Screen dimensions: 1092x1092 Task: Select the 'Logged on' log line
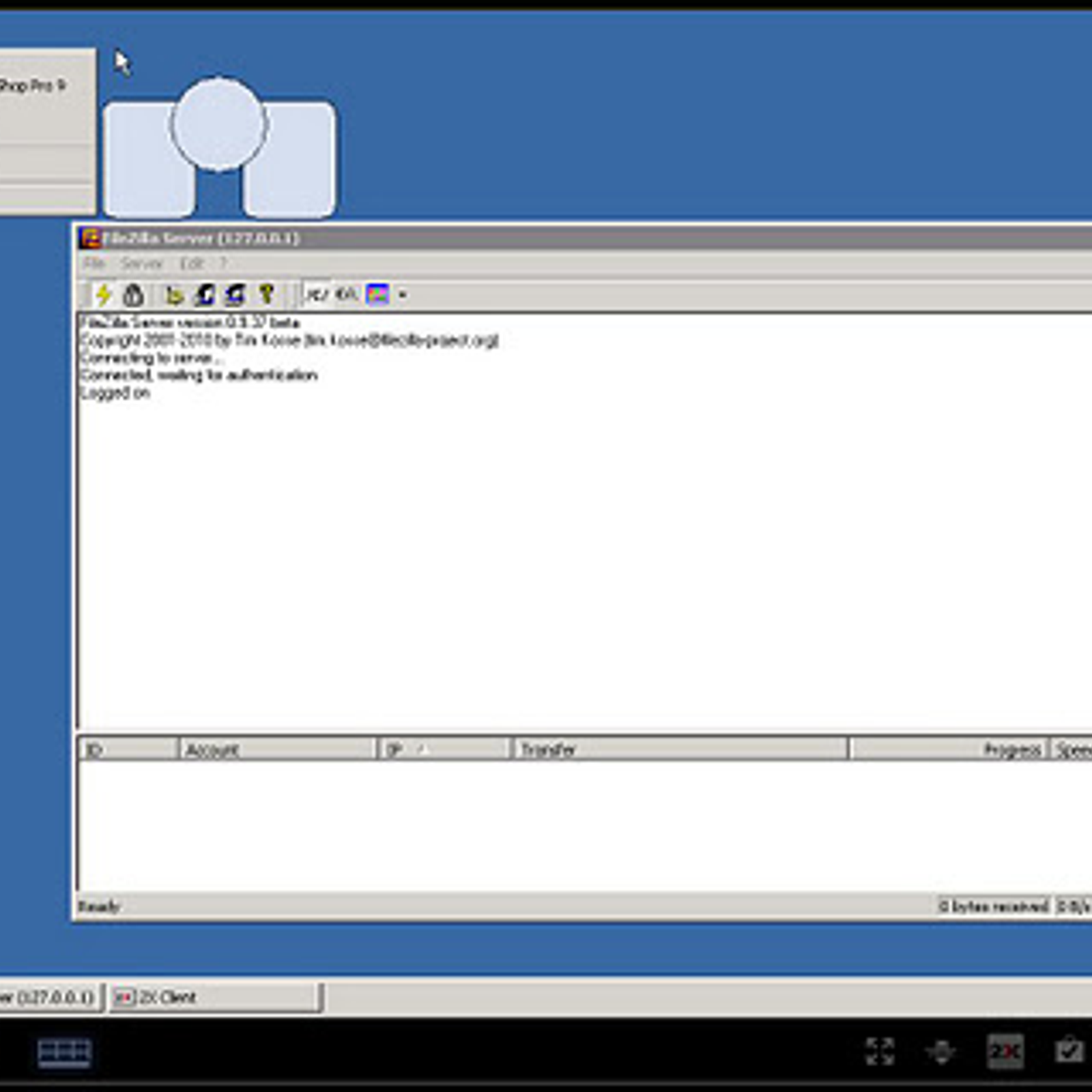pyautogui.click(x=115, y=393)
